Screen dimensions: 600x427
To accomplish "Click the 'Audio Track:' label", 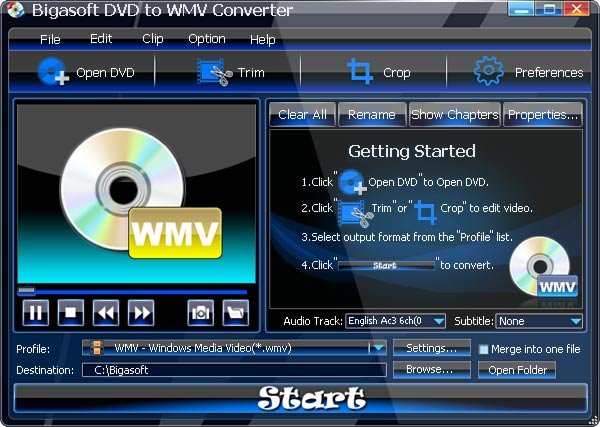I will tap(313, 321).
